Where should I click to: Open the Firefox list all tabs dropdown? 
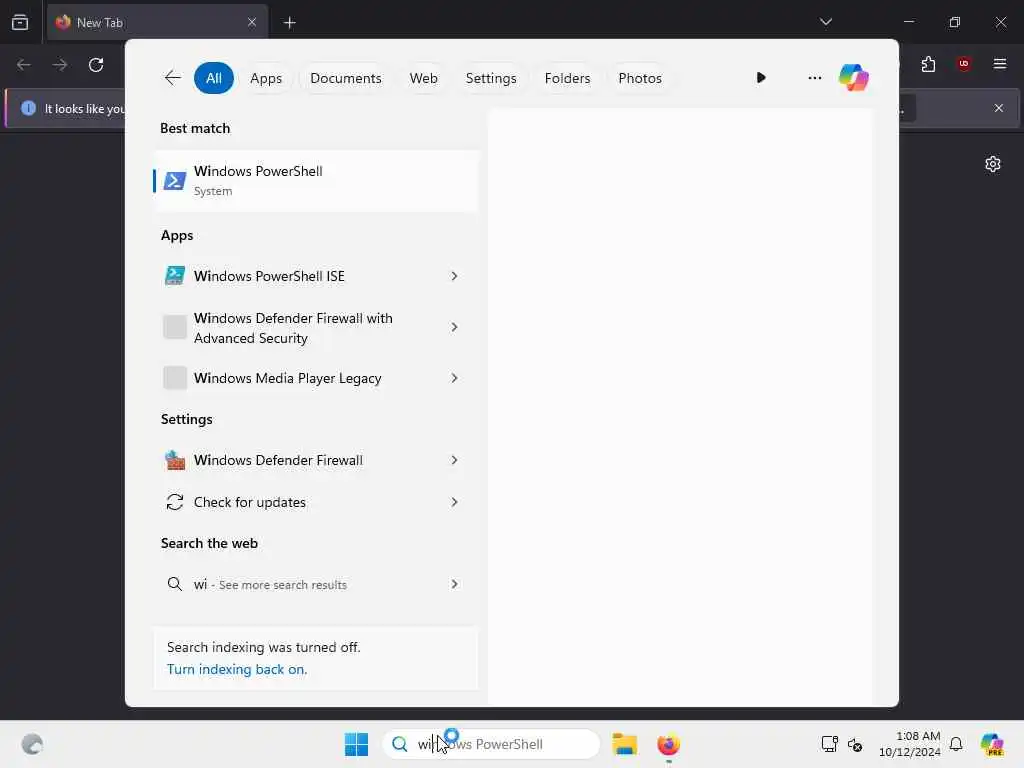point(825,22)
